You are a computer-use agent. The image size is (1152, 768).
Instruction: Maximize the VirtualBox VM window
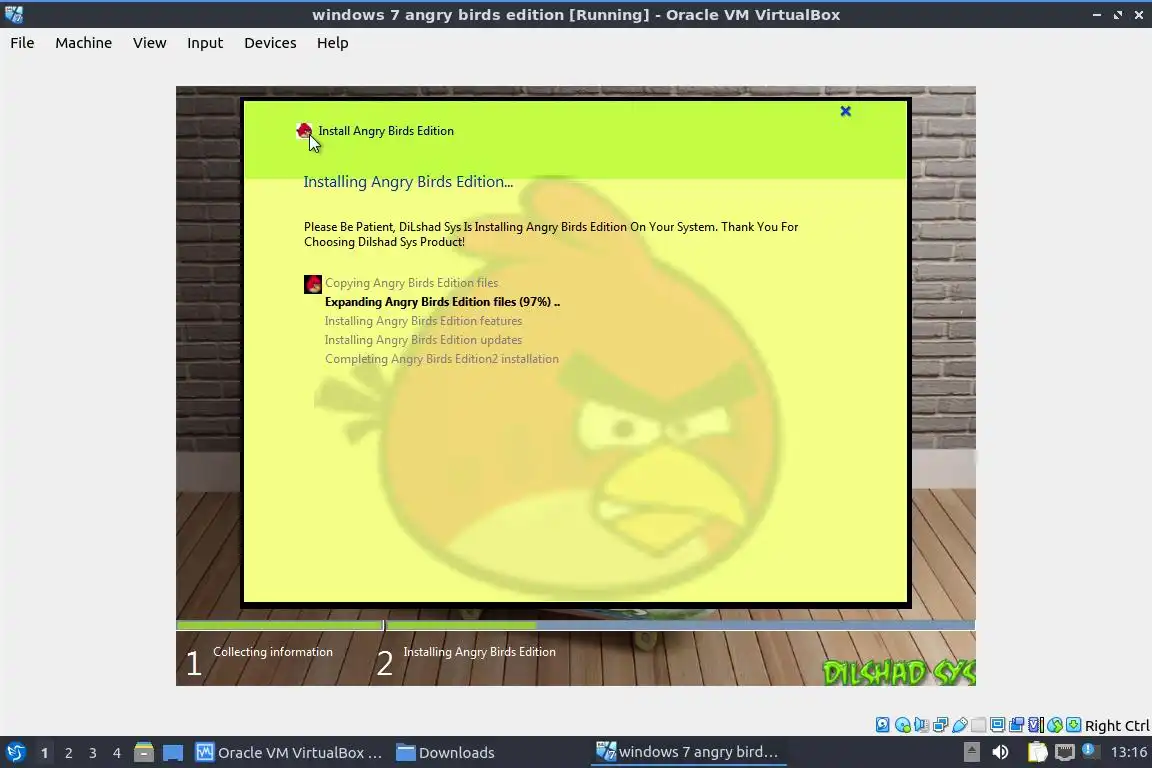tap(1118, 15)
